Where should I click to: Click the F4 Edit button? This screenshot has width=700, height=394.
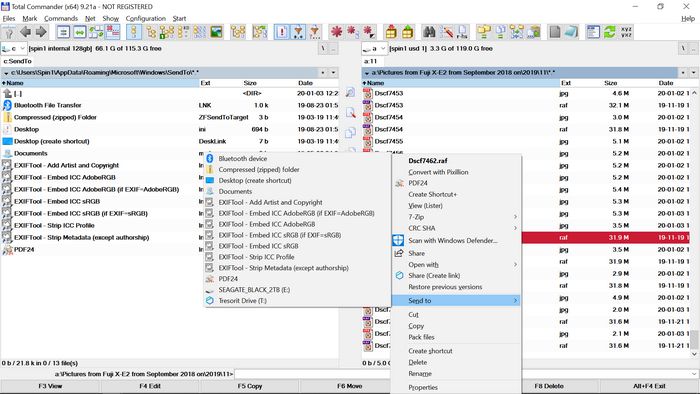click(150, 386)
